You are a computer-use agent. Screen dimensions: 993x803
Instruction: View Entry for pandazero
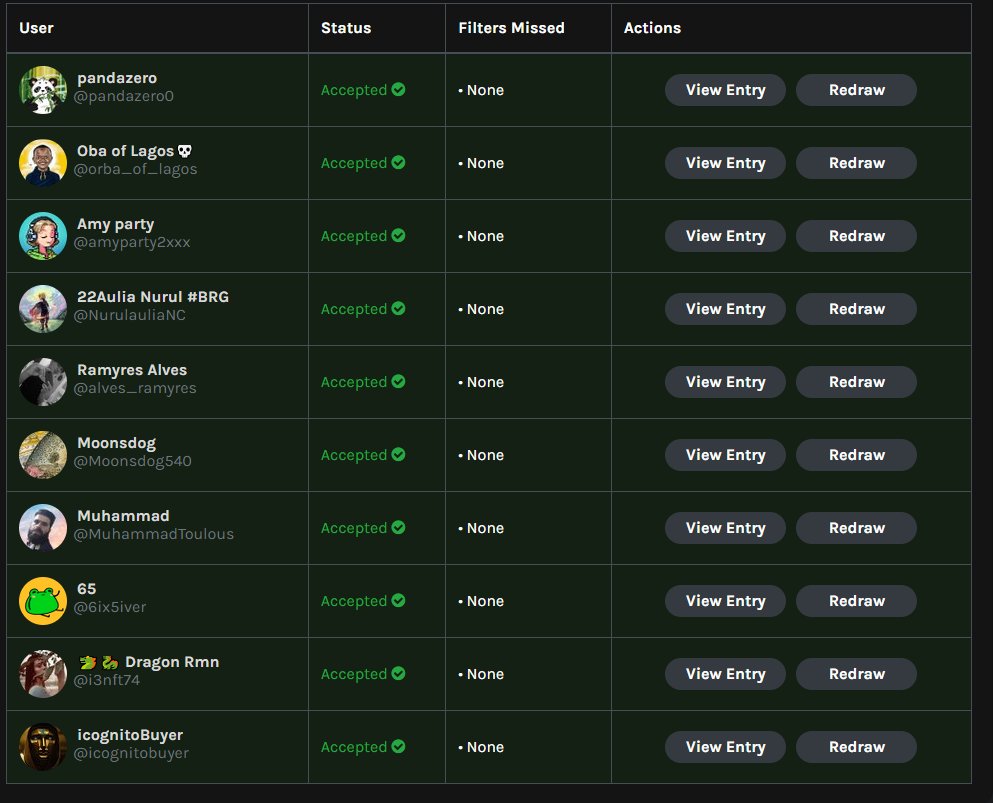[725, 89]
